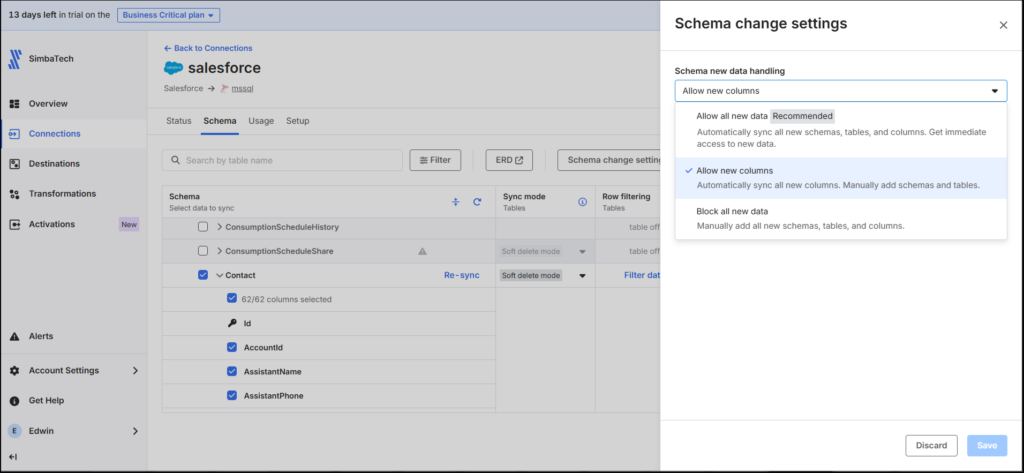Click the Get Help info icon

pyautogui.click(x=14, y=400)
